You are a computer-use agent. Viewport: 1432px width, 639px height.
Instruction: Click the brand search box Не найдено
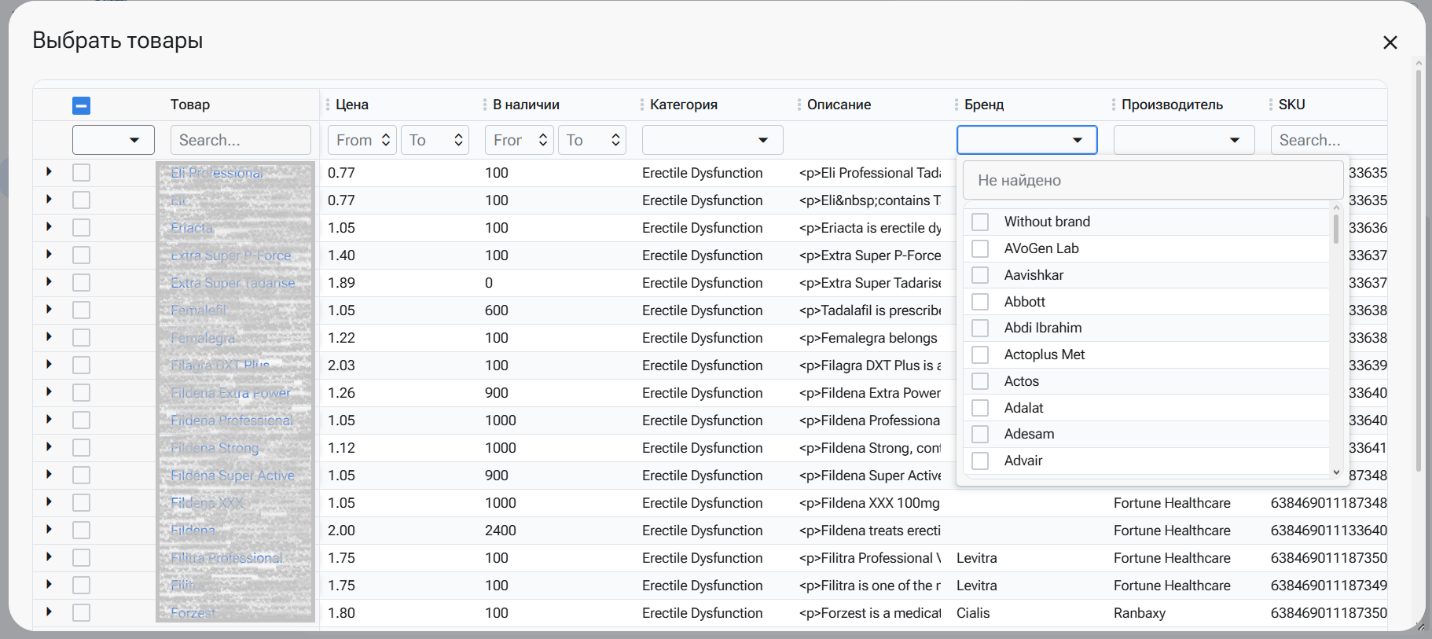(x=1152, y=181)
